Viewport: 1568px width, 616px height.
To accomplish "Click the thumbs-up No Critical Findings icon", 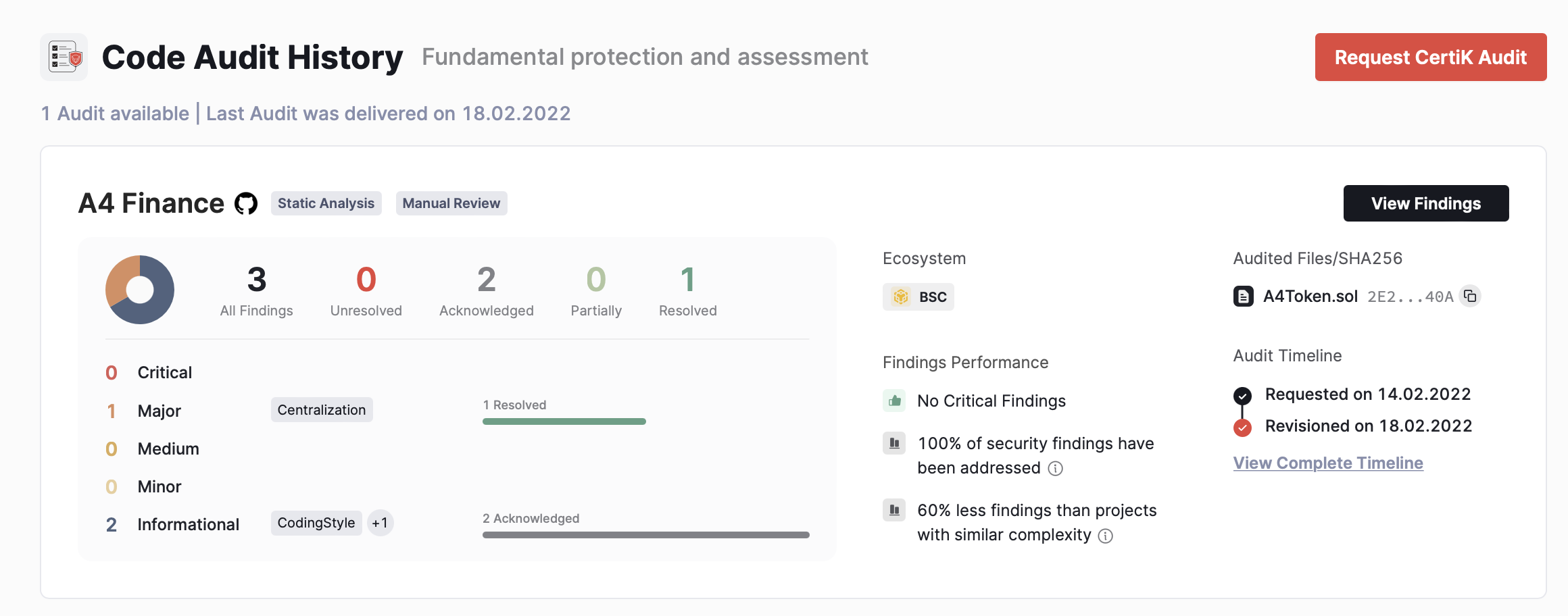I will (x=894, y=401).
